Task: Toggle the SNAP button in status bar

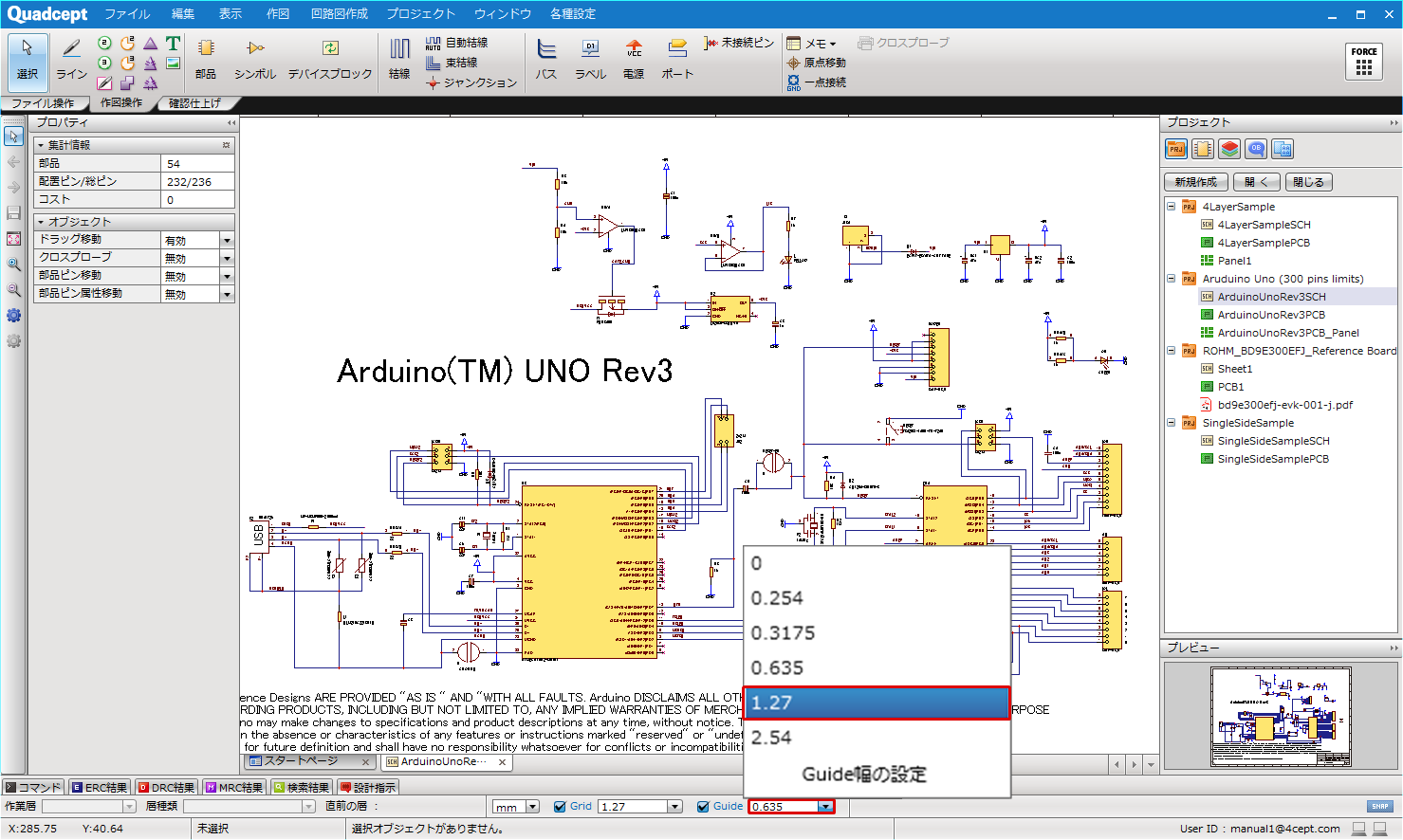Action: (x=1379, y=807)
